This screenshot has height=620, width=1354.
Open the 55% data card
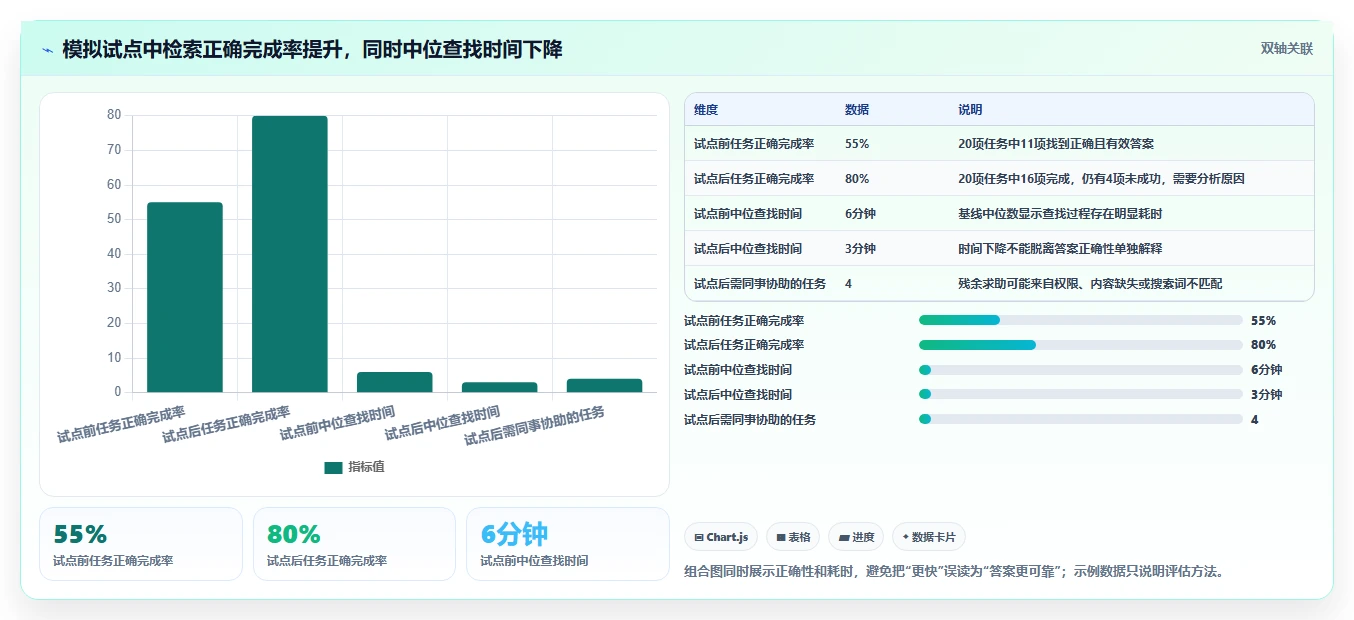[141, 544]
